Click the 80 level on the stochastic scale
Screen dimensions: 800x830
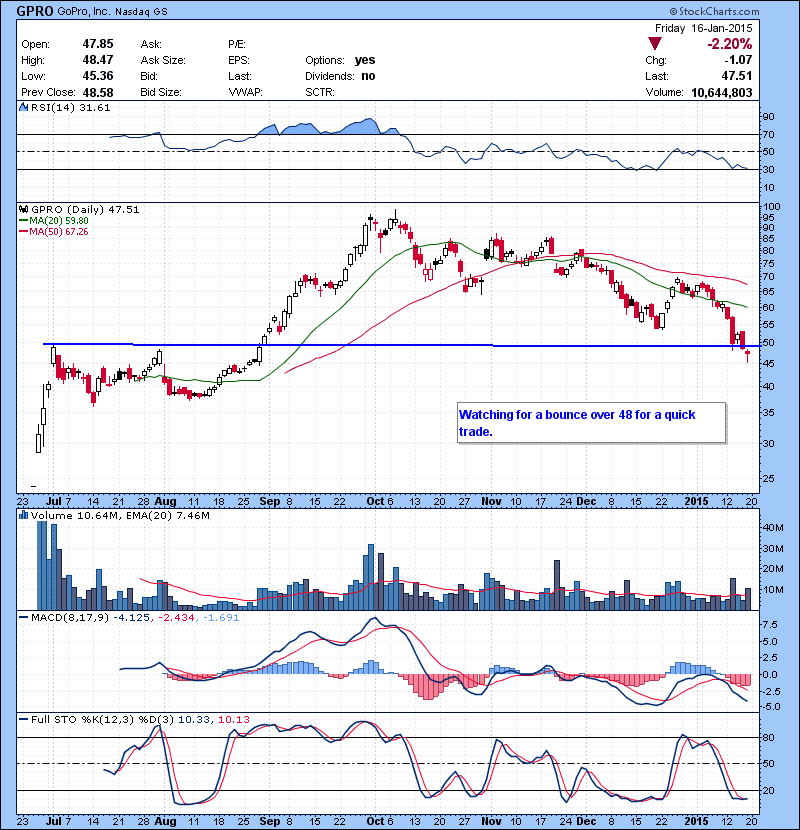point(768,737)
